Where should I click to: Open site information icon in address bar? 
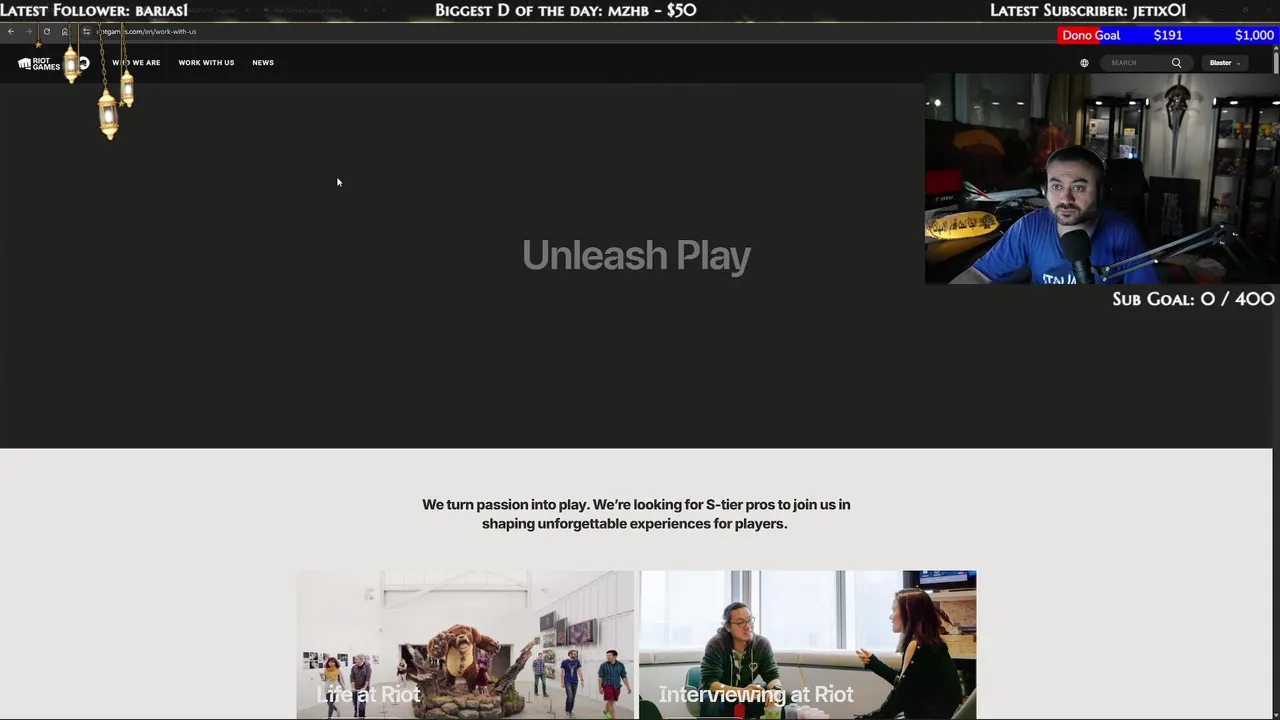point(86,31)
